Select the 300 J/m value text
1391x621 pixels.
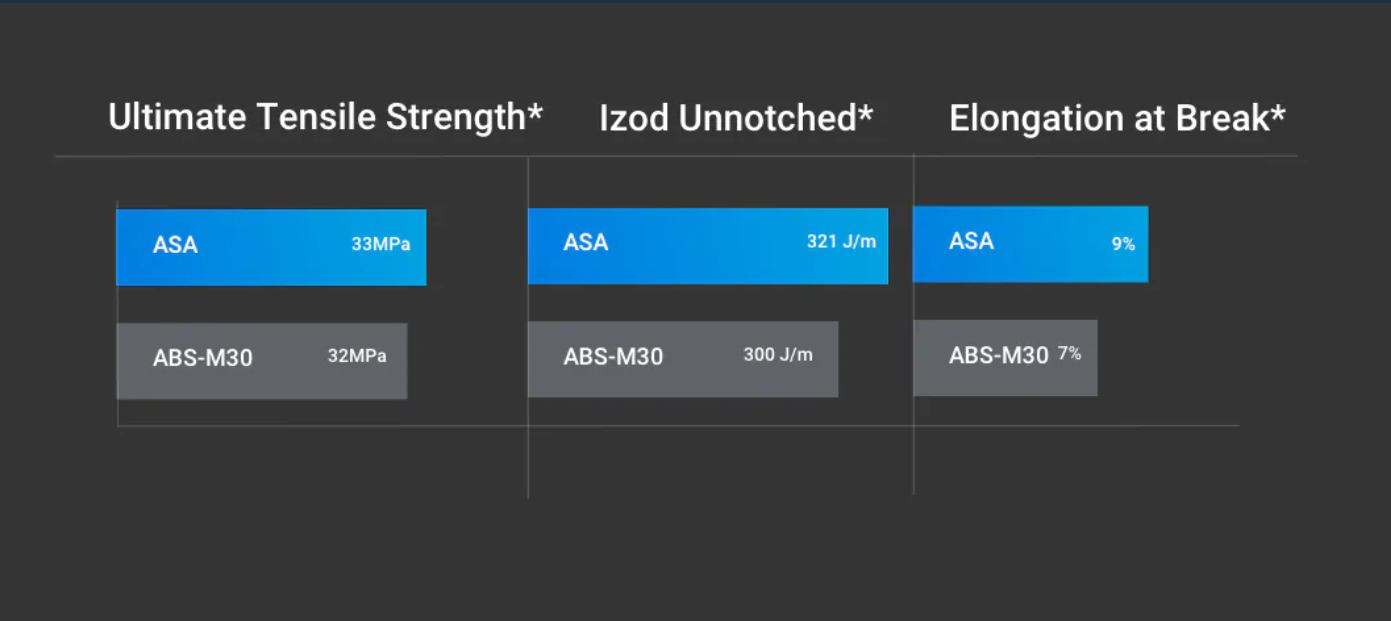[778, 355]
